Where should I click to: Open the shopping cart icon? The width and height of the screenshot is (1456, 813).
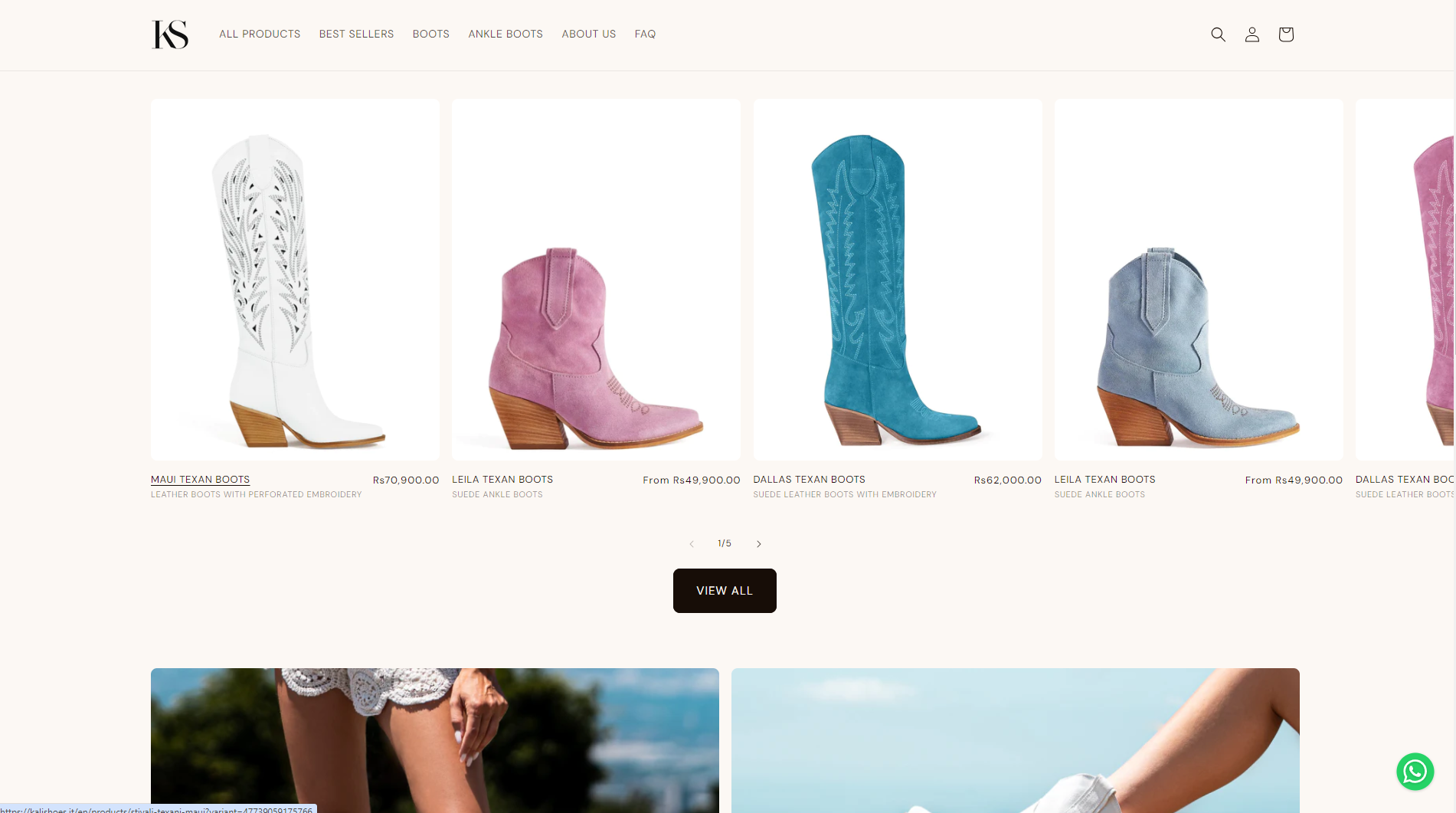point(1285,34)
